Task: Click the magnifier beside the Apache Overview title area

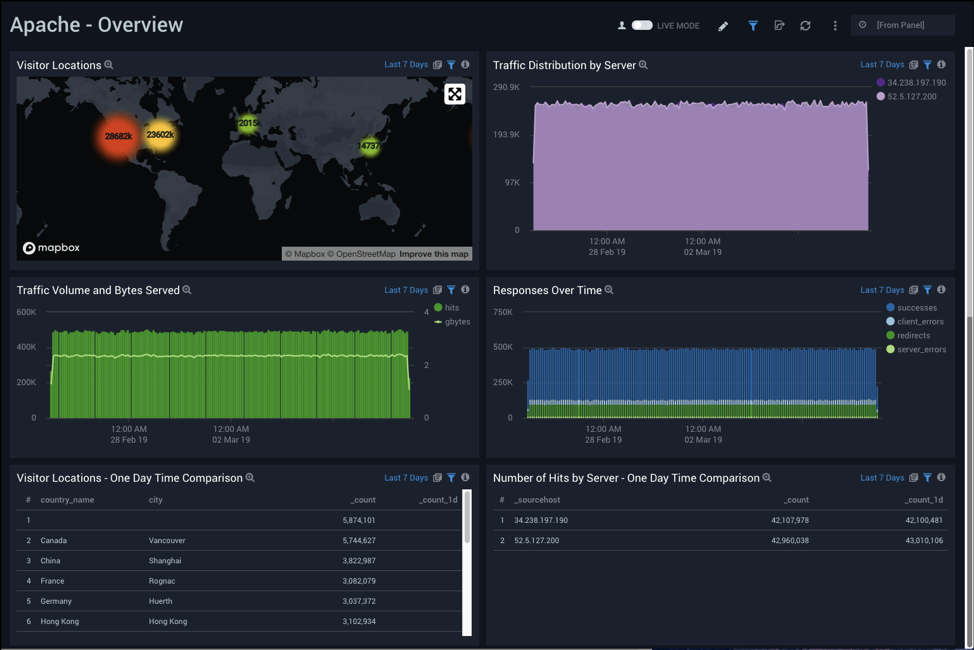Action: point(108,64)
